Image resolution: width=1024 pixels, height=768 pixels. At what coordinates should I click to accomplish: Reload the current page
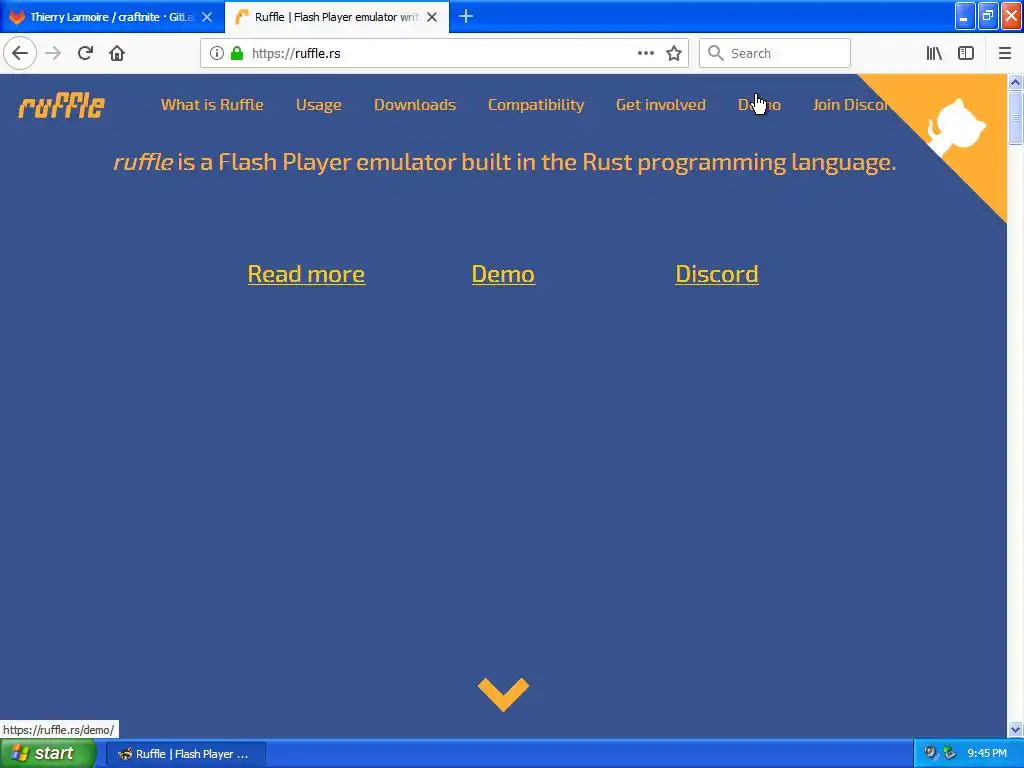tap(85, 53)
